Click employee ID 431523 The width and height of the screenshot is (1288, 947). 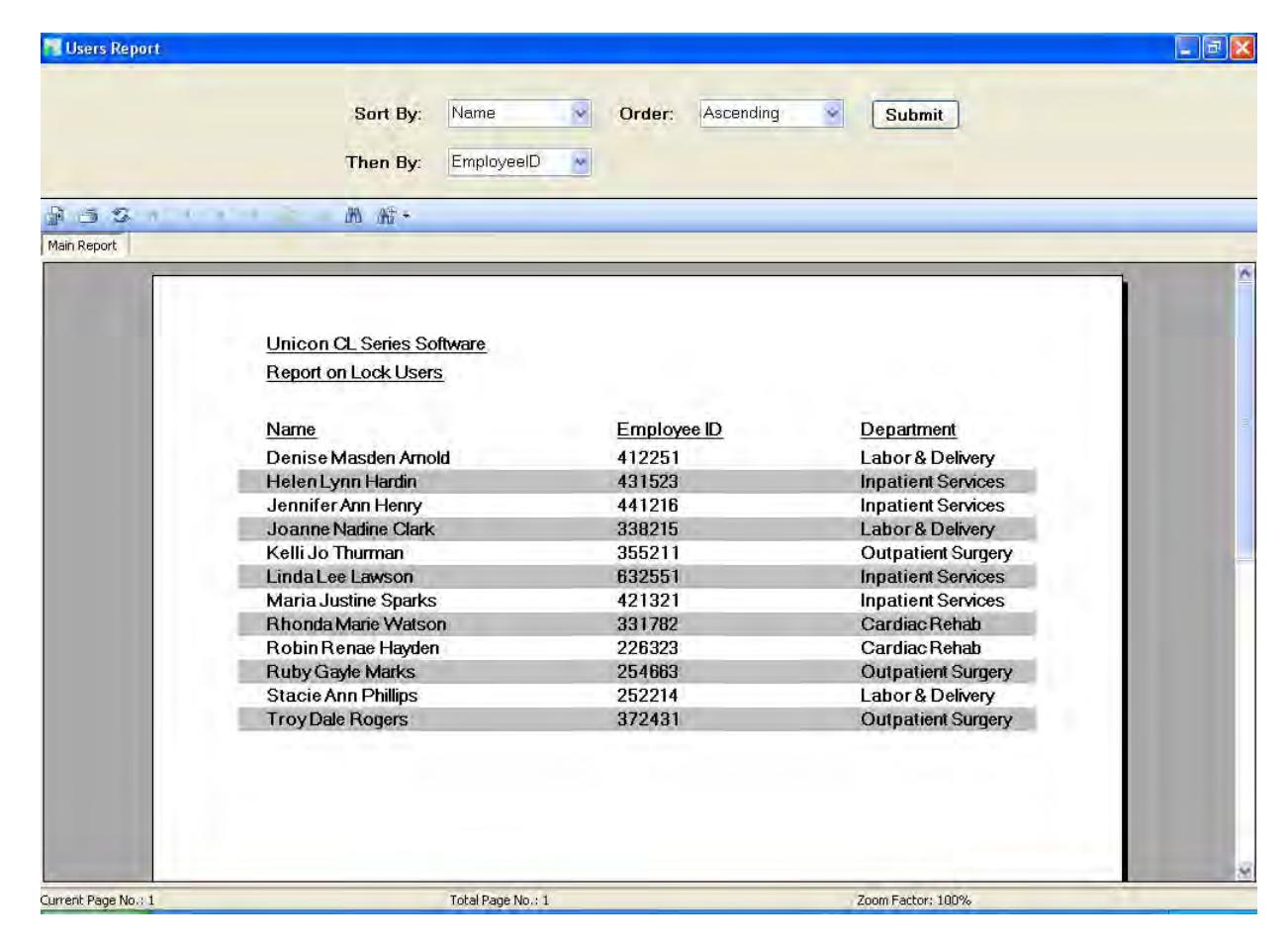pyautogui.click(x=648, y=481)
